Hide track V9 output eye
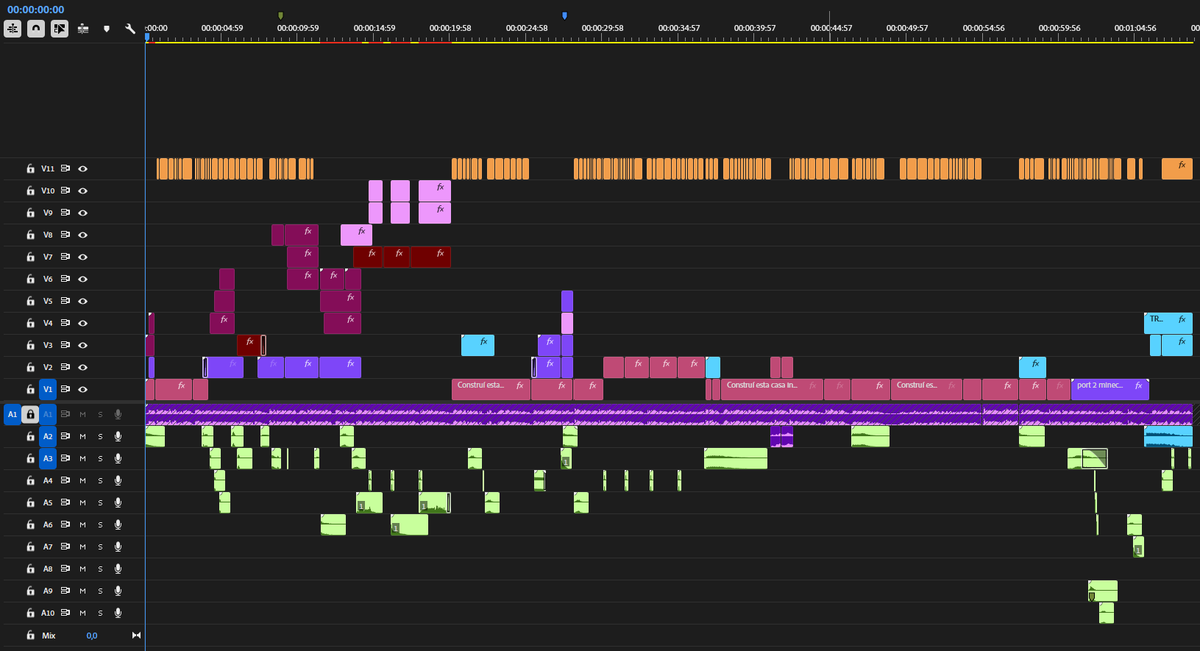The height and width of the screenshot is (651, 1200). click(83, 212)
